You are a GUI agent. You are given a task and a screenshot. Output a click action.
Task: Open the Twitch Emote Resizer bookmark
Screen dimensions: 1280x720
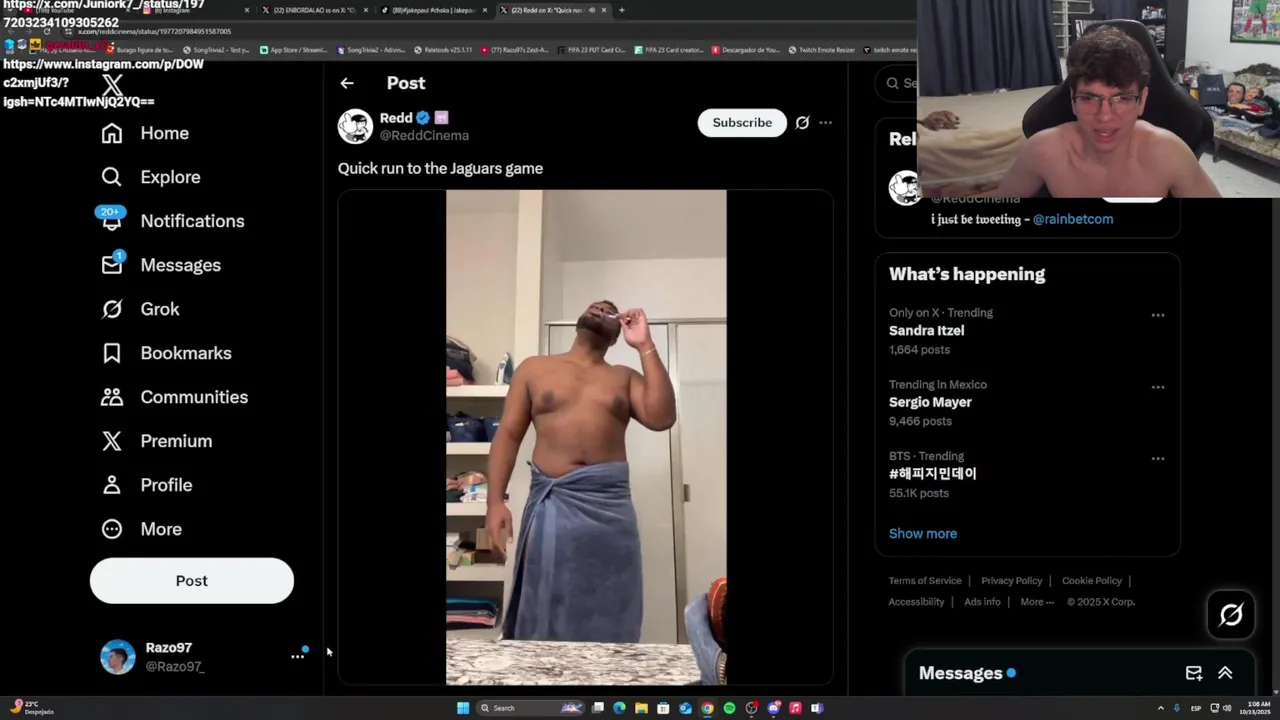(822, 50)
